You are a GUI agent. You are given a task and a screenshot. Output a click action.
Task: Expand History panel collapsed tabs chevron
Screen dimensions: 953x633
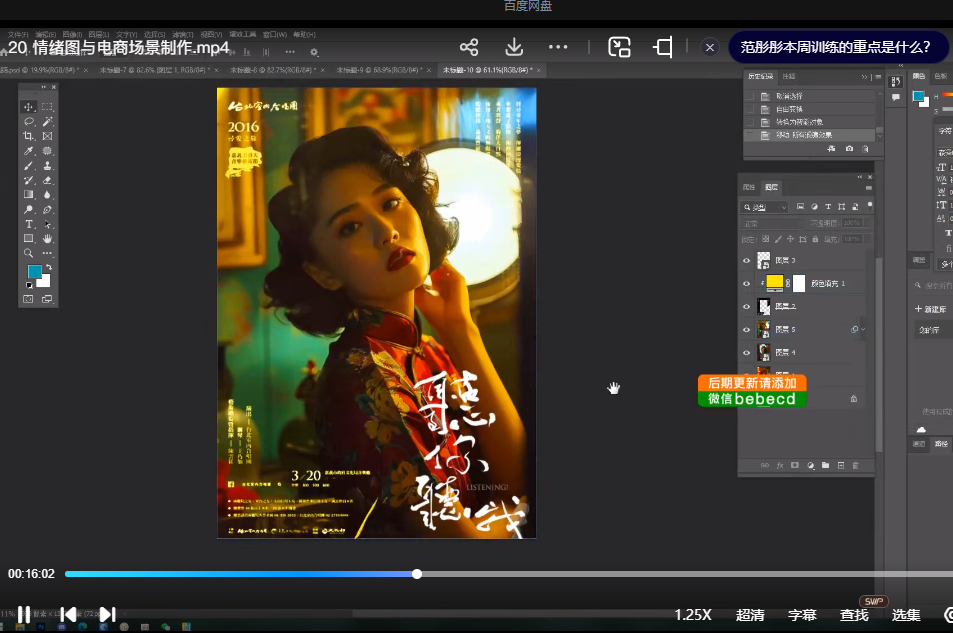(864, 77)
